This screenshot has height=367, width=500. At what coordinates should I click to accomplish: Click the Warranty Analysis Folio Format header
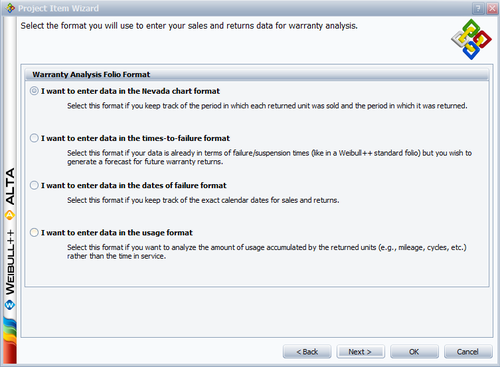[x=91, y=74]
